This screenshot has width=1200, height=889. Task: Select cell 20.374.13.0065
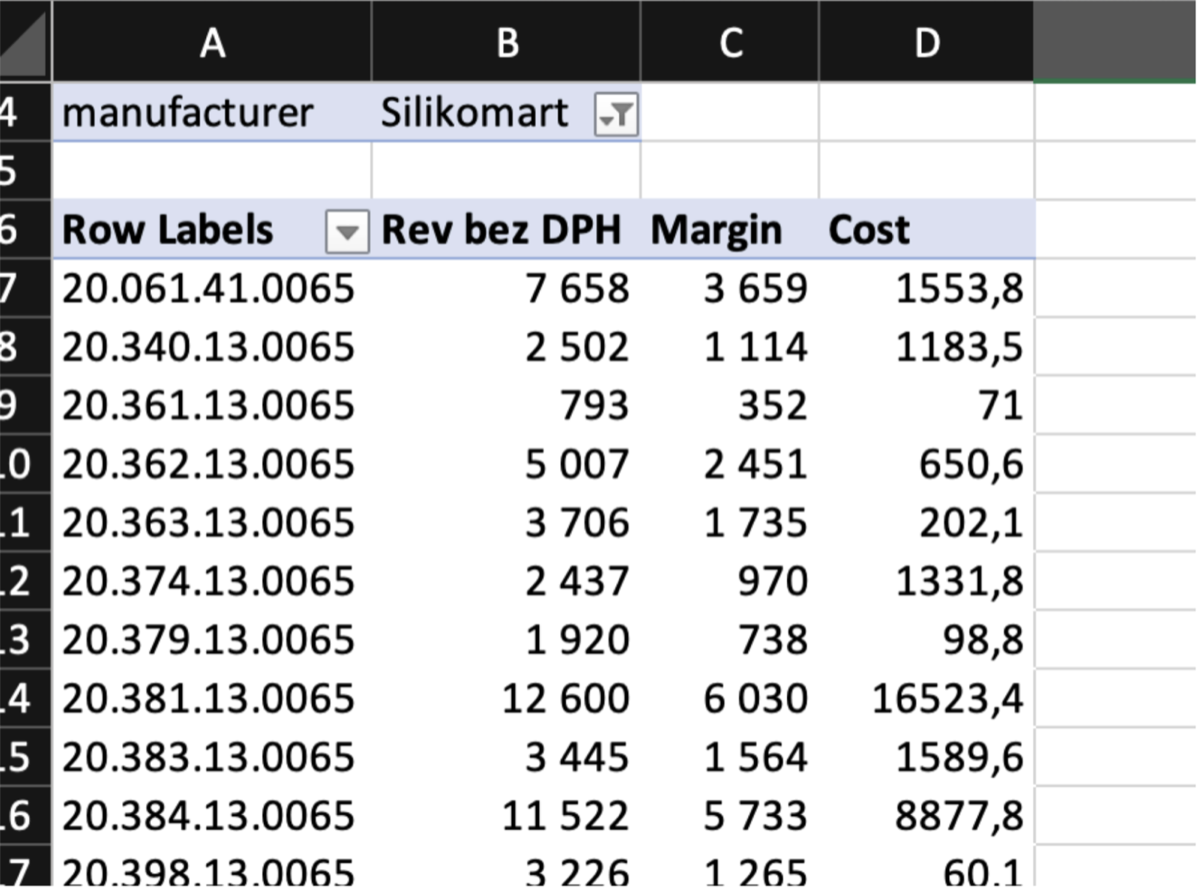pyautogui.click(x=211, y=580)
